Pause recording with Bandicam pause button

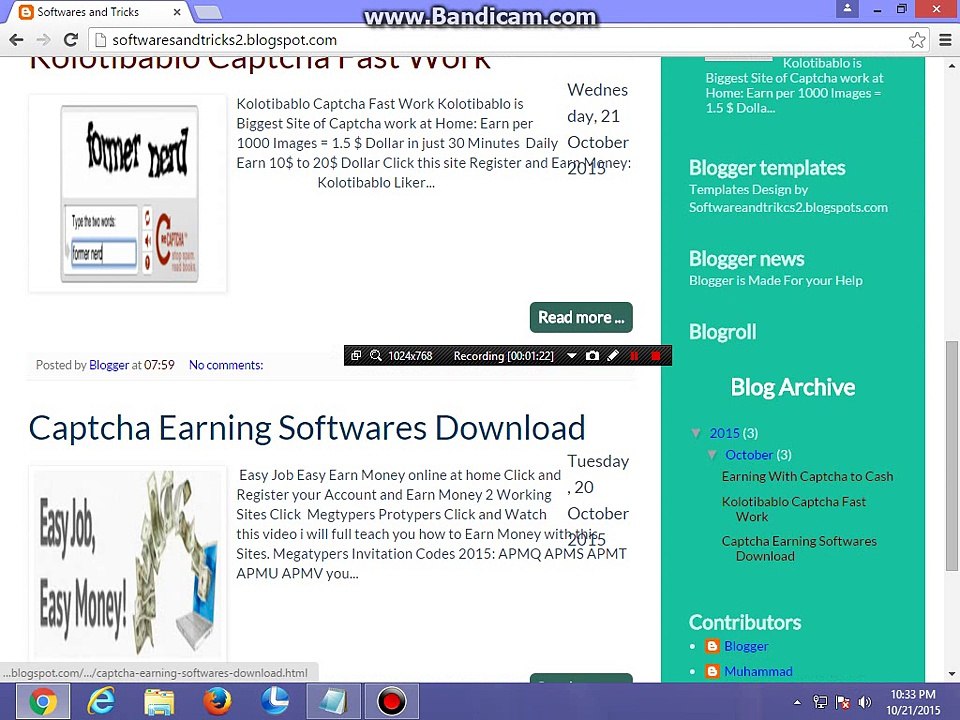634,356
